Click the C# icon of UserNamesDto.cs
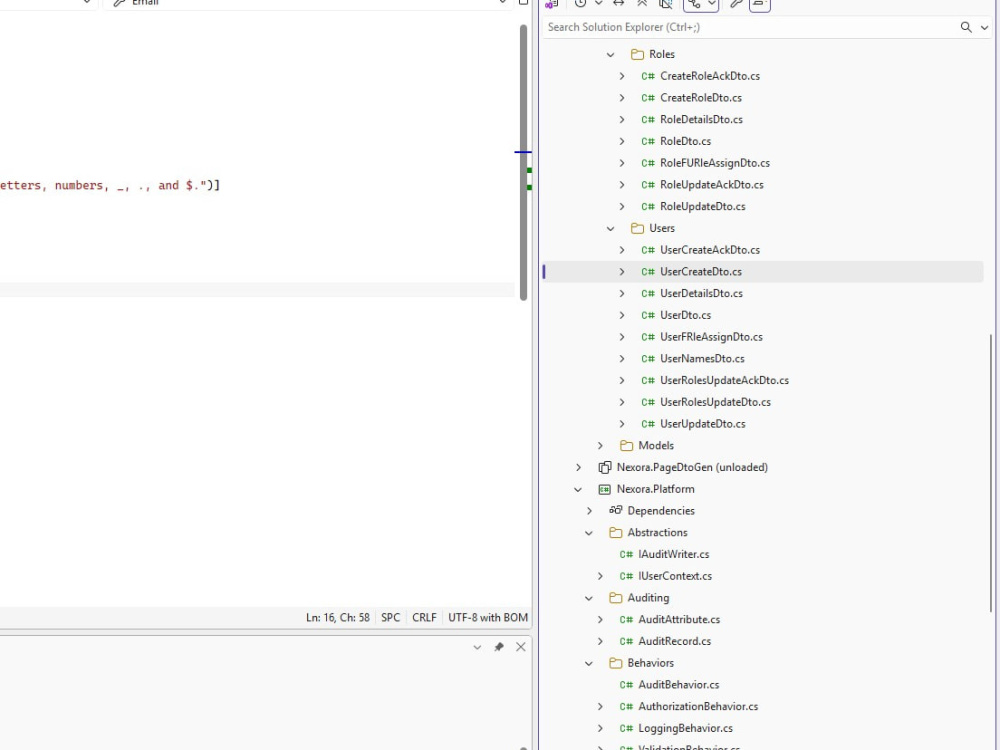The width and height of the screenshot is (1000, 750). point(648,358)
